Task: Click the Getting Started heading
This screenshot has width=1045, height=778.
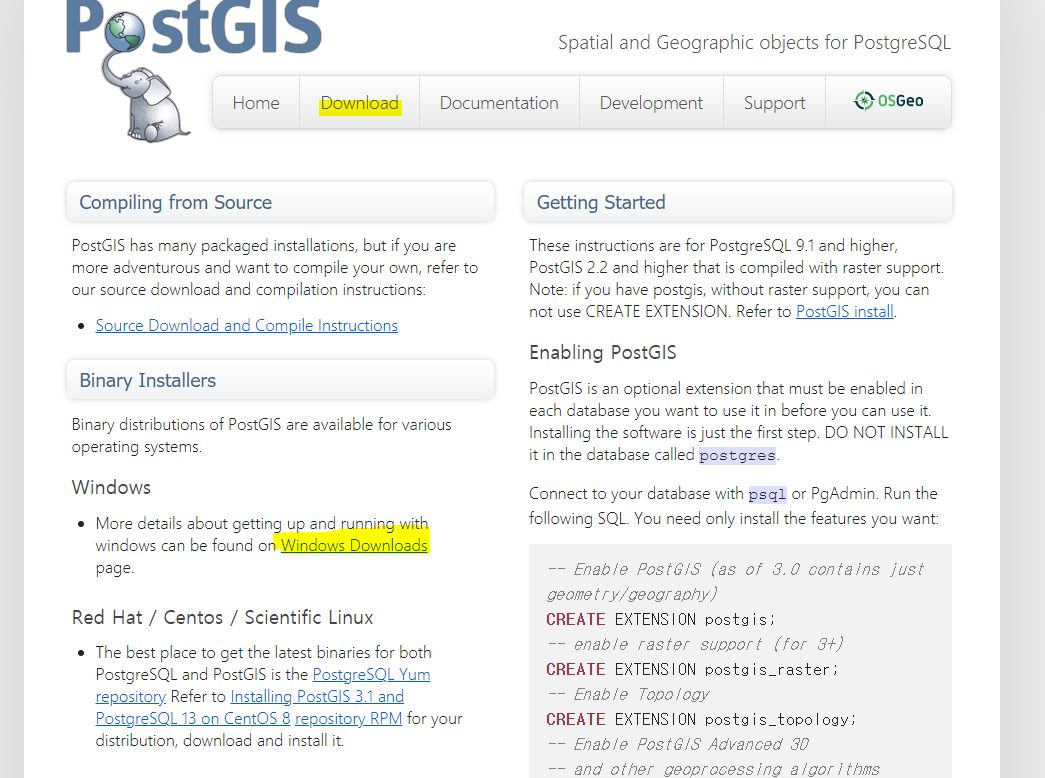Action: [601, 202]
